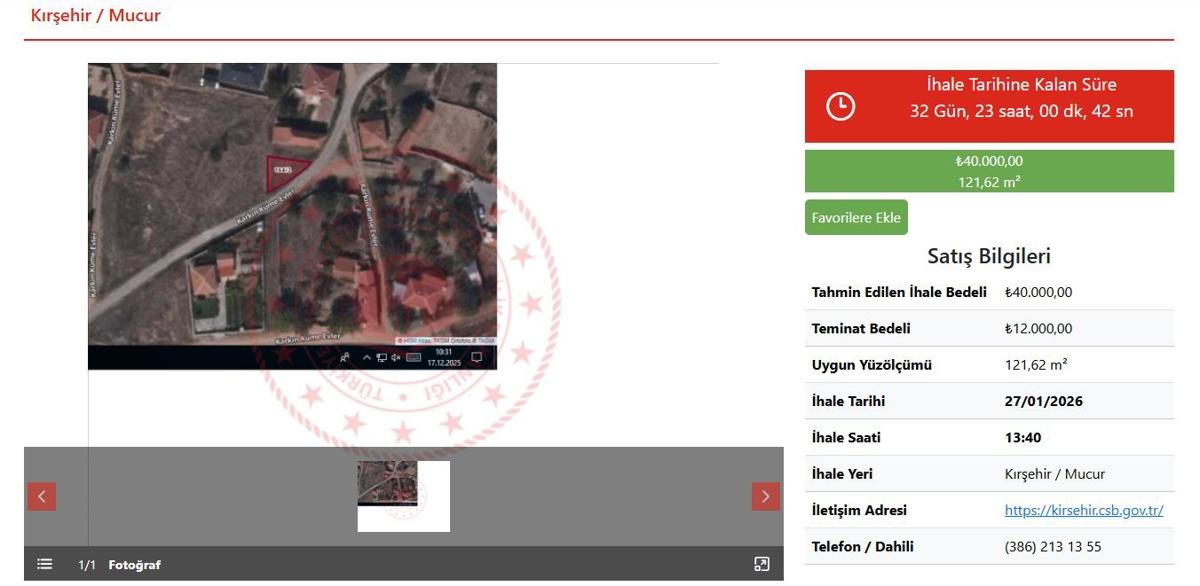Viewport: 1200px width, 586px height.
Task: Click the Fotoğraf label in gallery bar
Action: tap(134, 565)
